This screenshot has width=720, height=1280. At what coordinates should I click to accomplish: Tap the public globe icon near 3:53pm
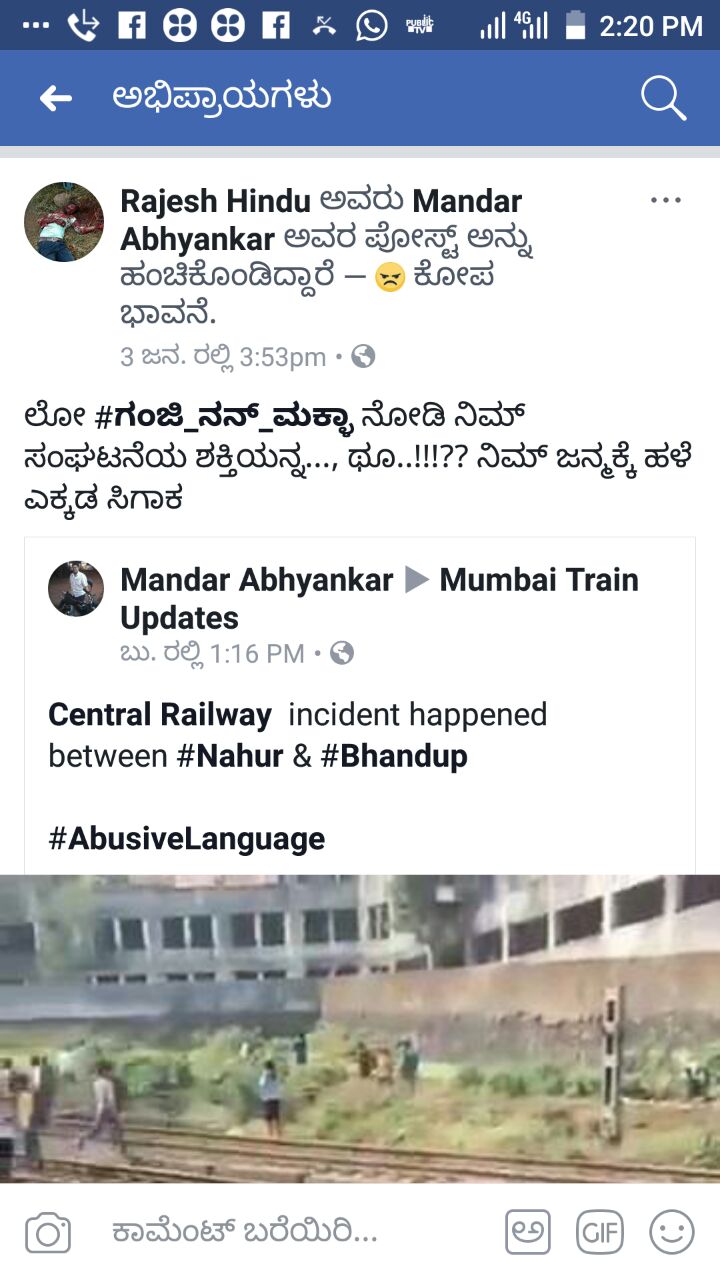364,356
